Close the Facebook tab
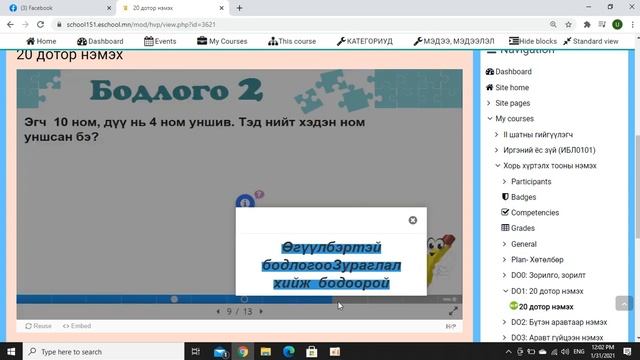 109,8
